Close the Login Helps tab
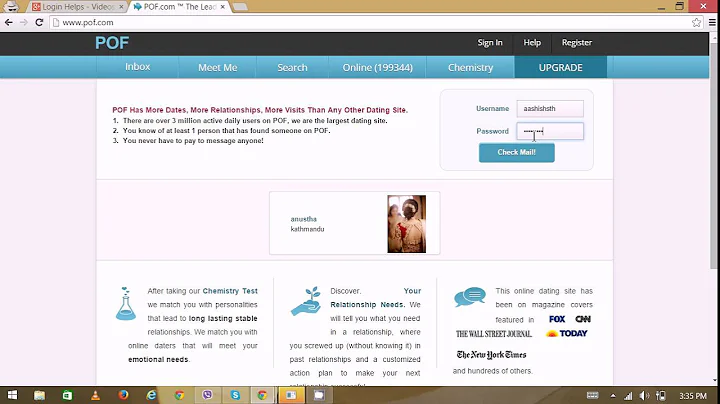 [121, 7]
